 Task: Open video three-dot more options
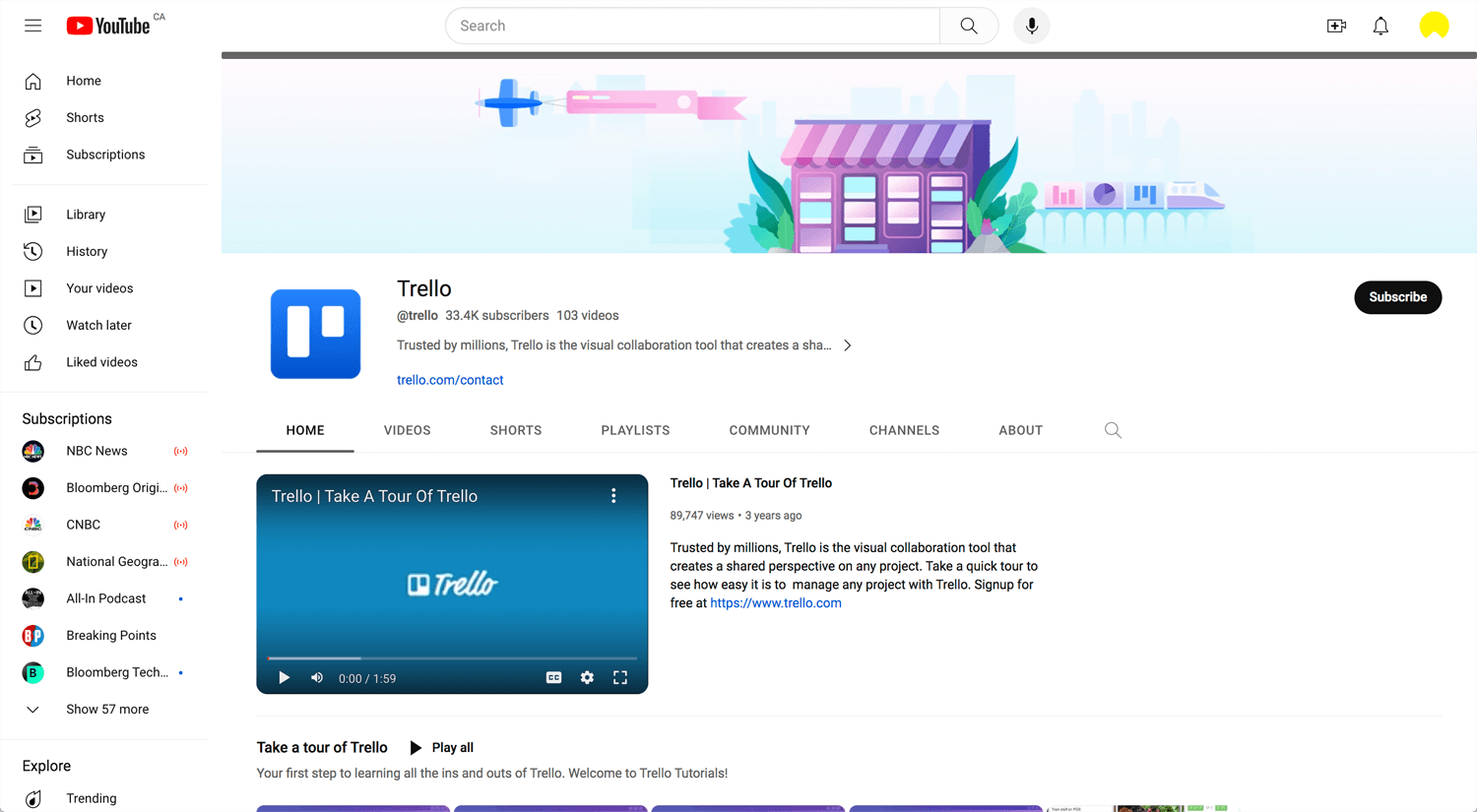click(613, 496)
